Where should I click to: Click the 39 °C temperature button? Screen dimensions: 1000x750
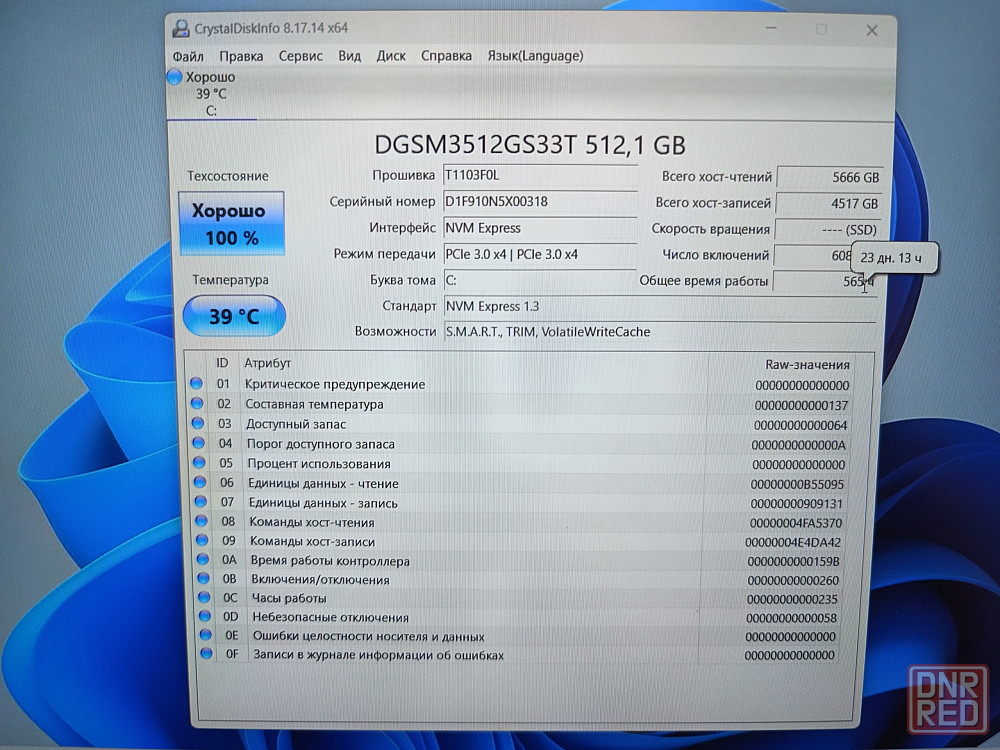[234, 317]
